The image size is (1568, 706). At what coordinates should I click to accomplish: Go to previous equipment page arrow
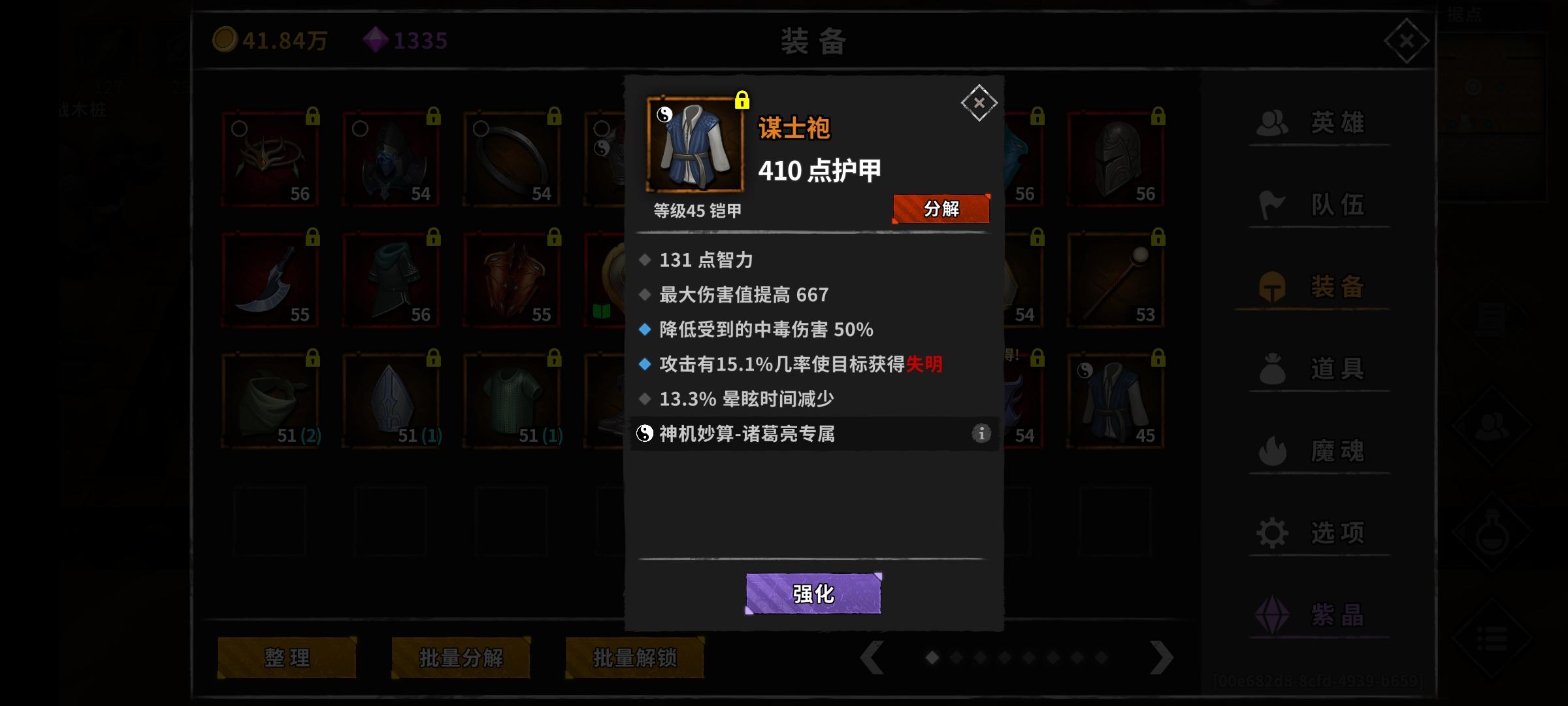872,658
